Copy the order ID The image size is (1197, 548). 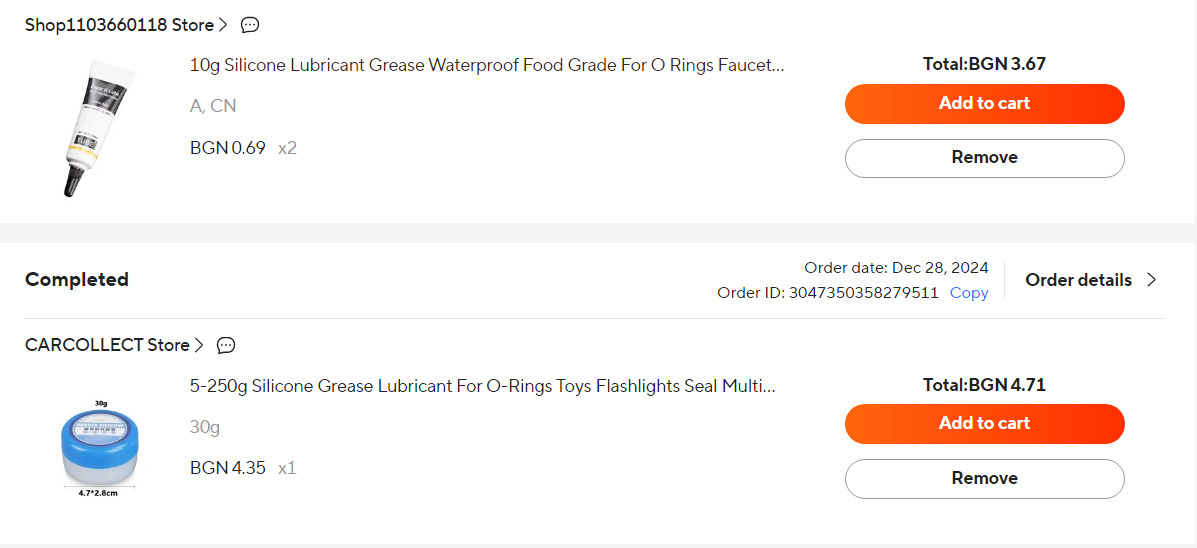point(968,293)
